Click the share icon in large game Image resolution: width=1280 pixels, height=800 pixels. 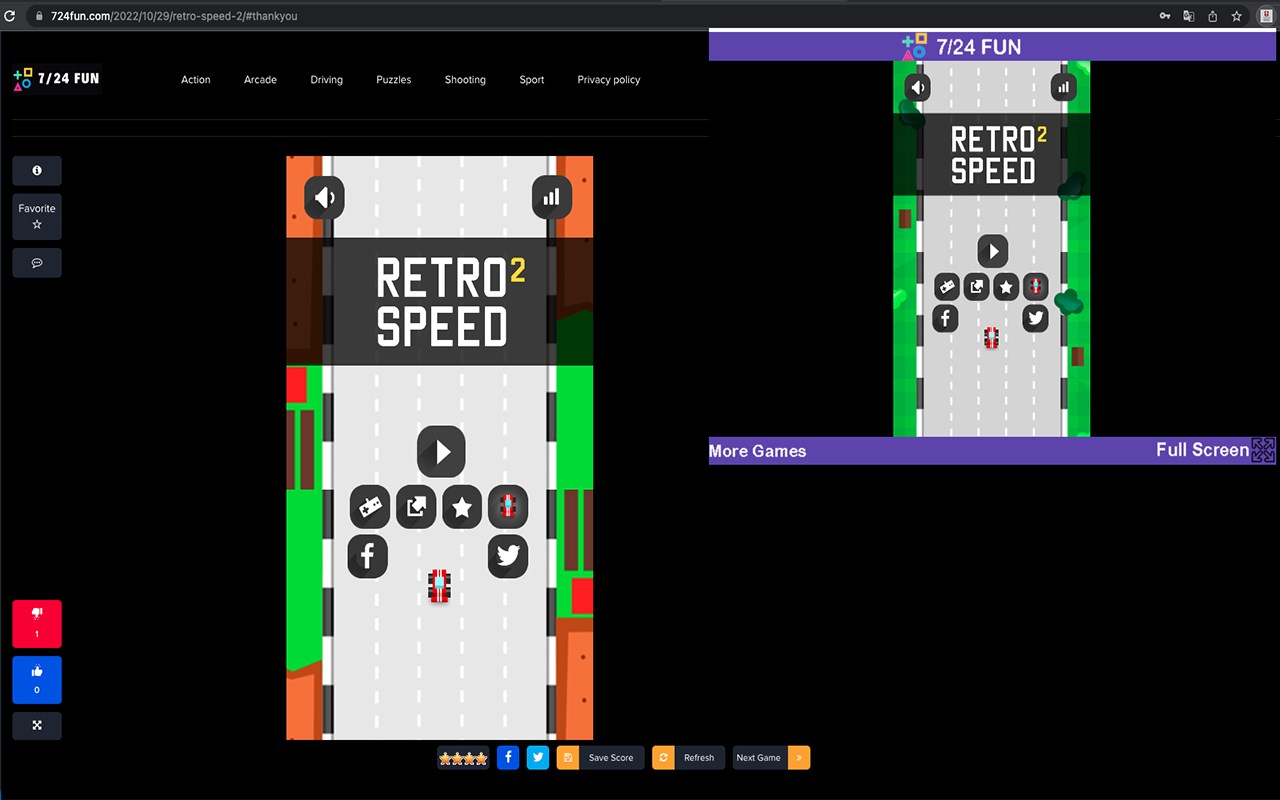pos(416,507)
